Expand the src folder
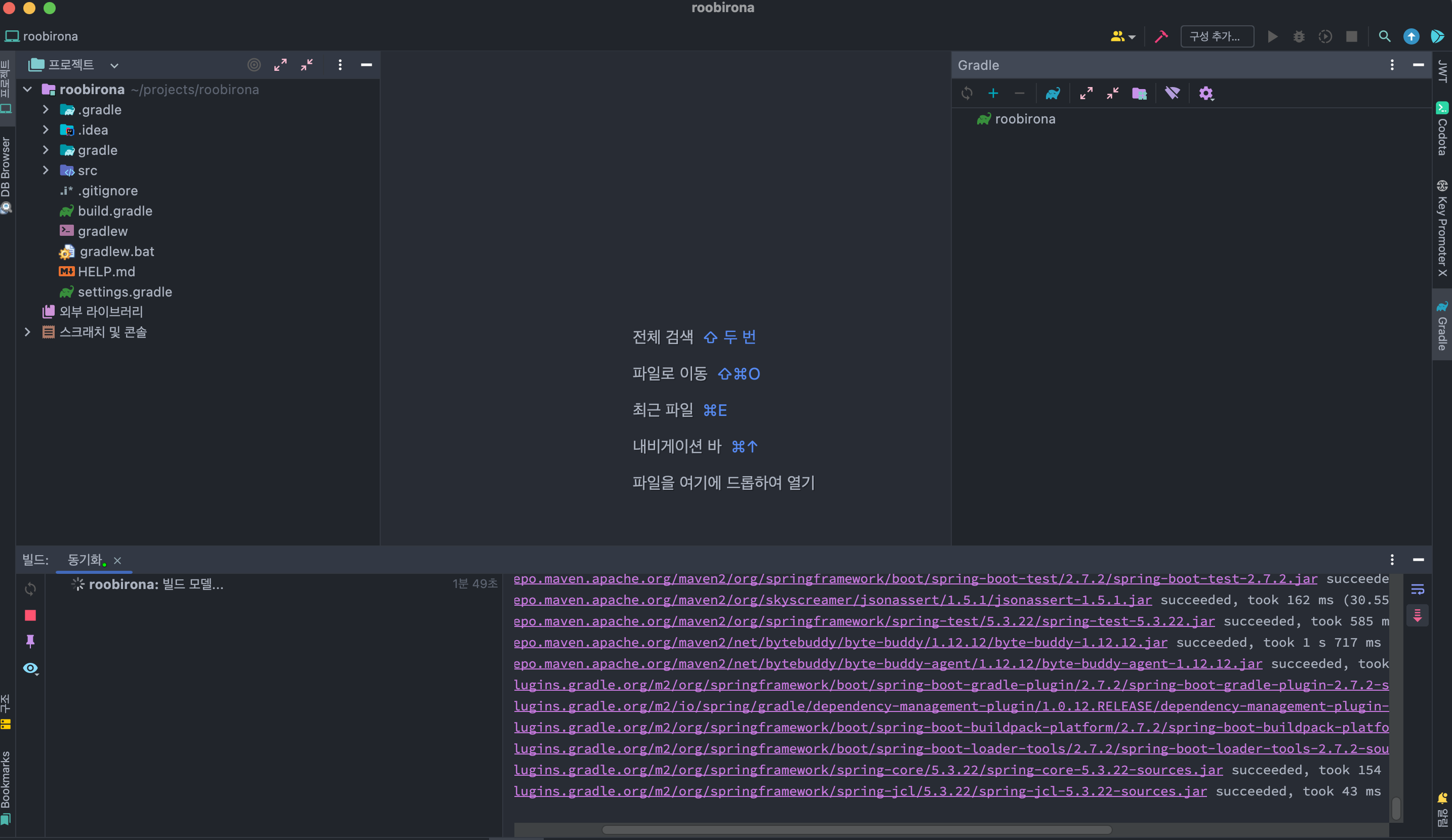The width and height of the screenshot is (1452, 840). [x=46, y=171]
